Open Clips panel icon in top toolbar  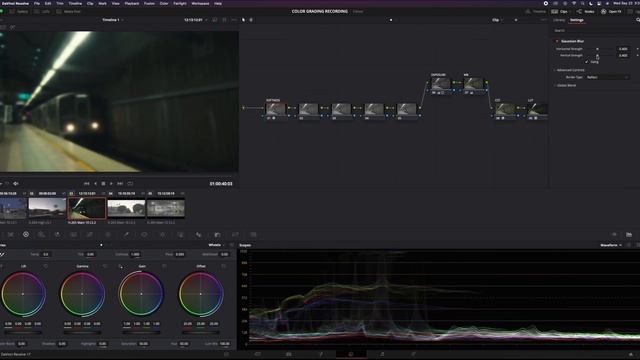pyautogui.click(x=560, y=11)
